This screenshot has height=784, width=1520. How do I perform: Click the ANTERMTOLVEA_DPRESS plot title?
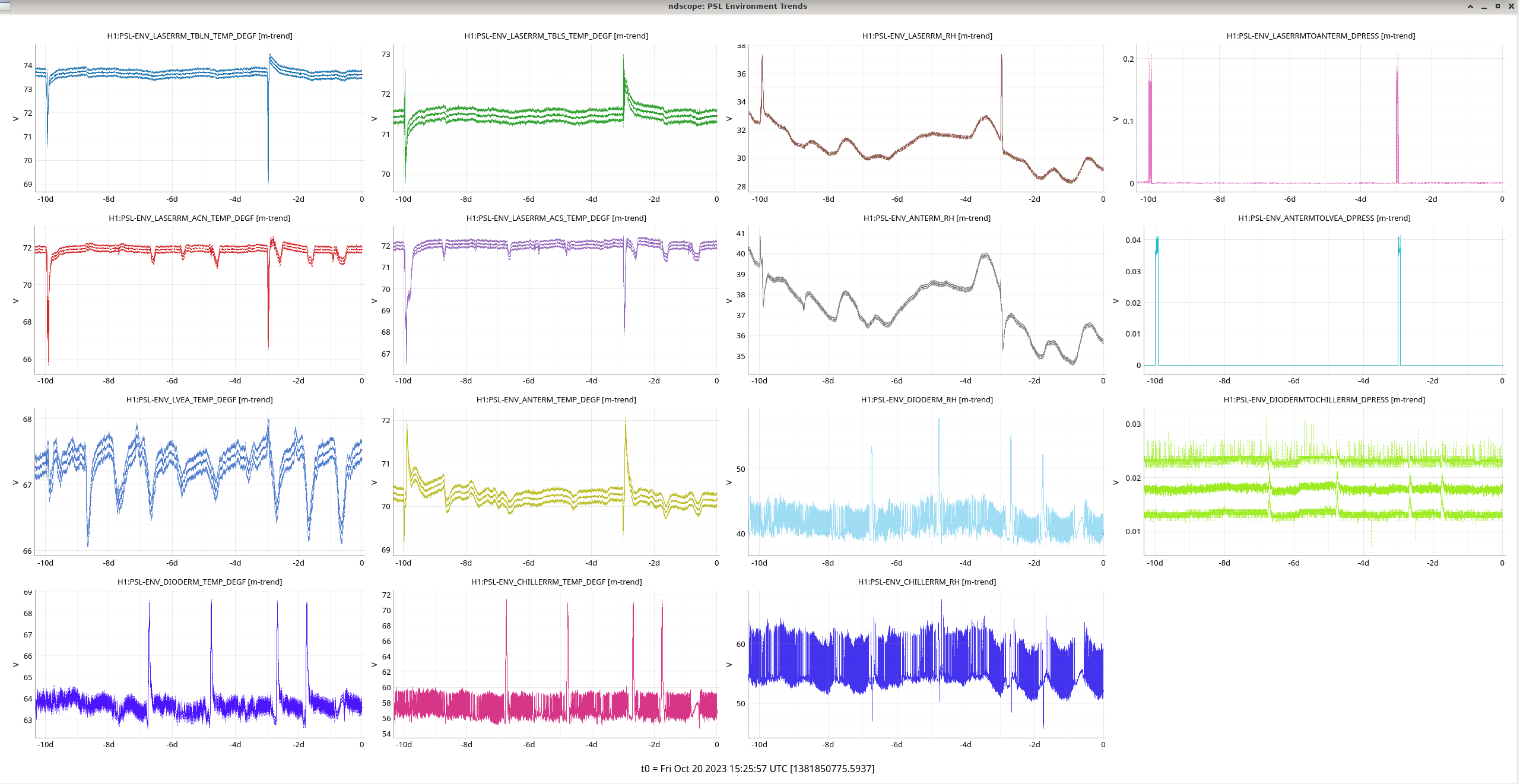(1324, 218)
